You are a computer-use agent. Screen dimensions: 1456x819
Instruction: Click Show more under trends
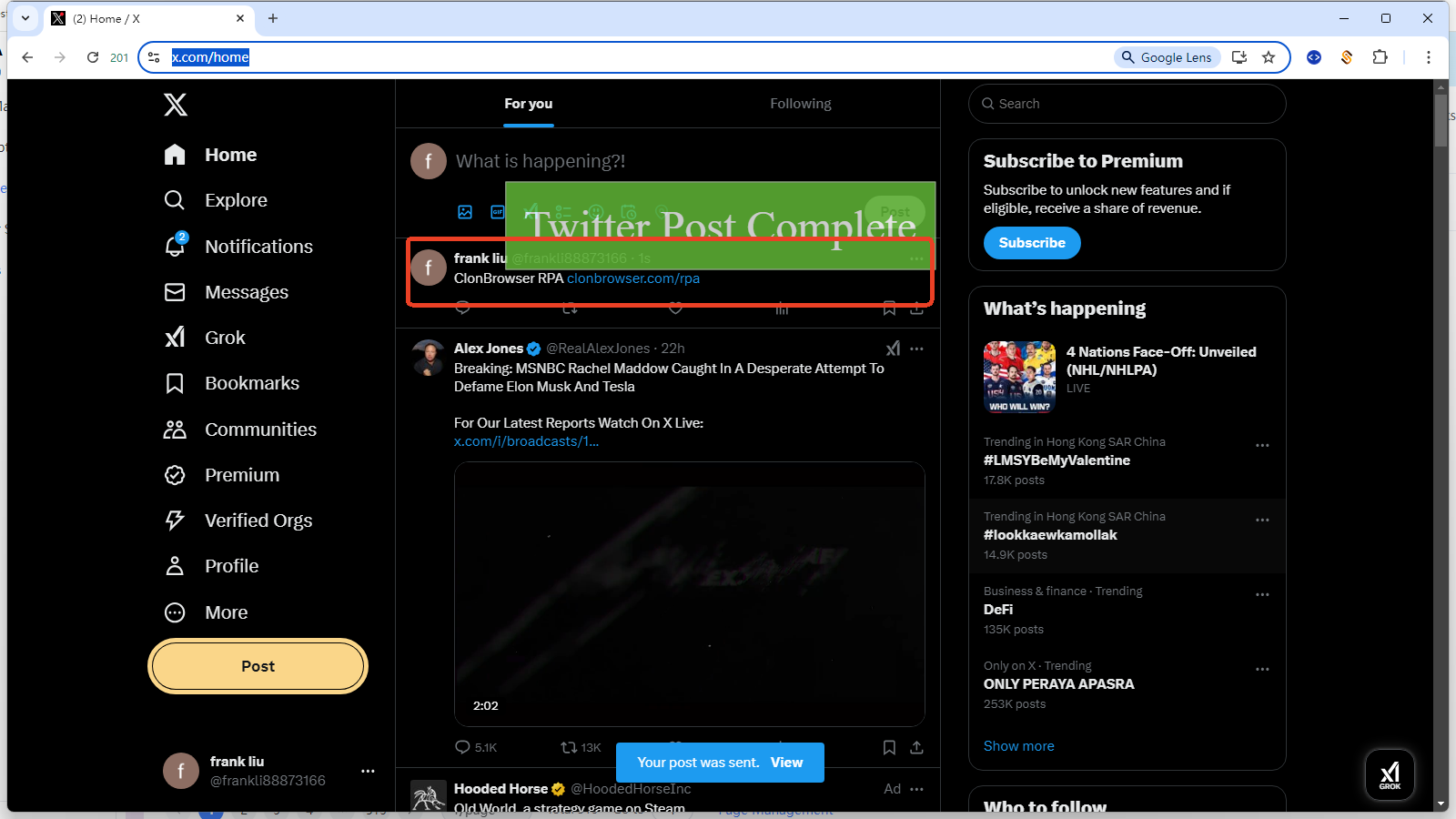1019,746
